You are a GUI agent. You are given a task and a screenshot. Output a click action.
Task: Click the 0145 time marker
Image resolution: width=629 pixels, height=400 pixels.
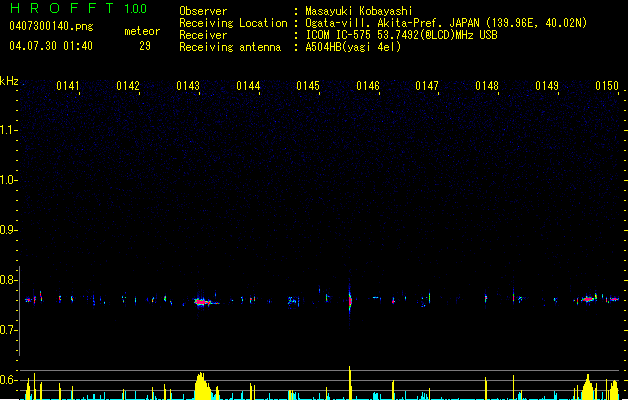tap(308, 86)
